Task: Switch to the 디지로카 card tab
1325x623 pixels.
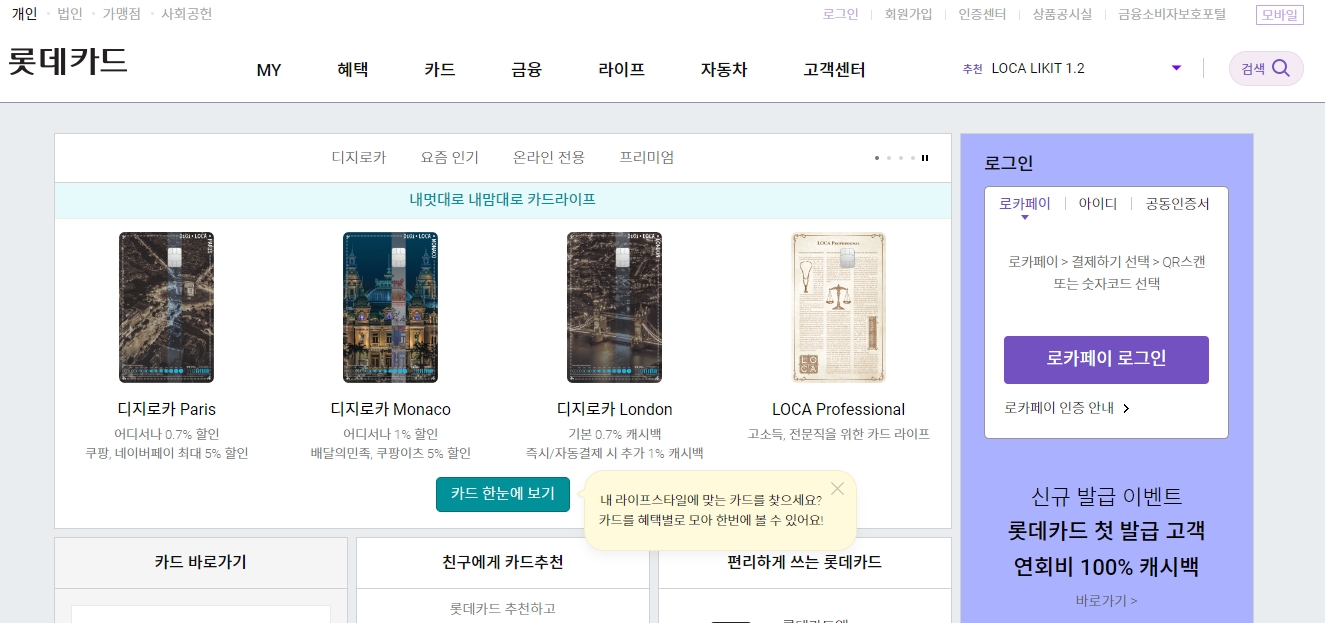Action: (x=359, y=157)
